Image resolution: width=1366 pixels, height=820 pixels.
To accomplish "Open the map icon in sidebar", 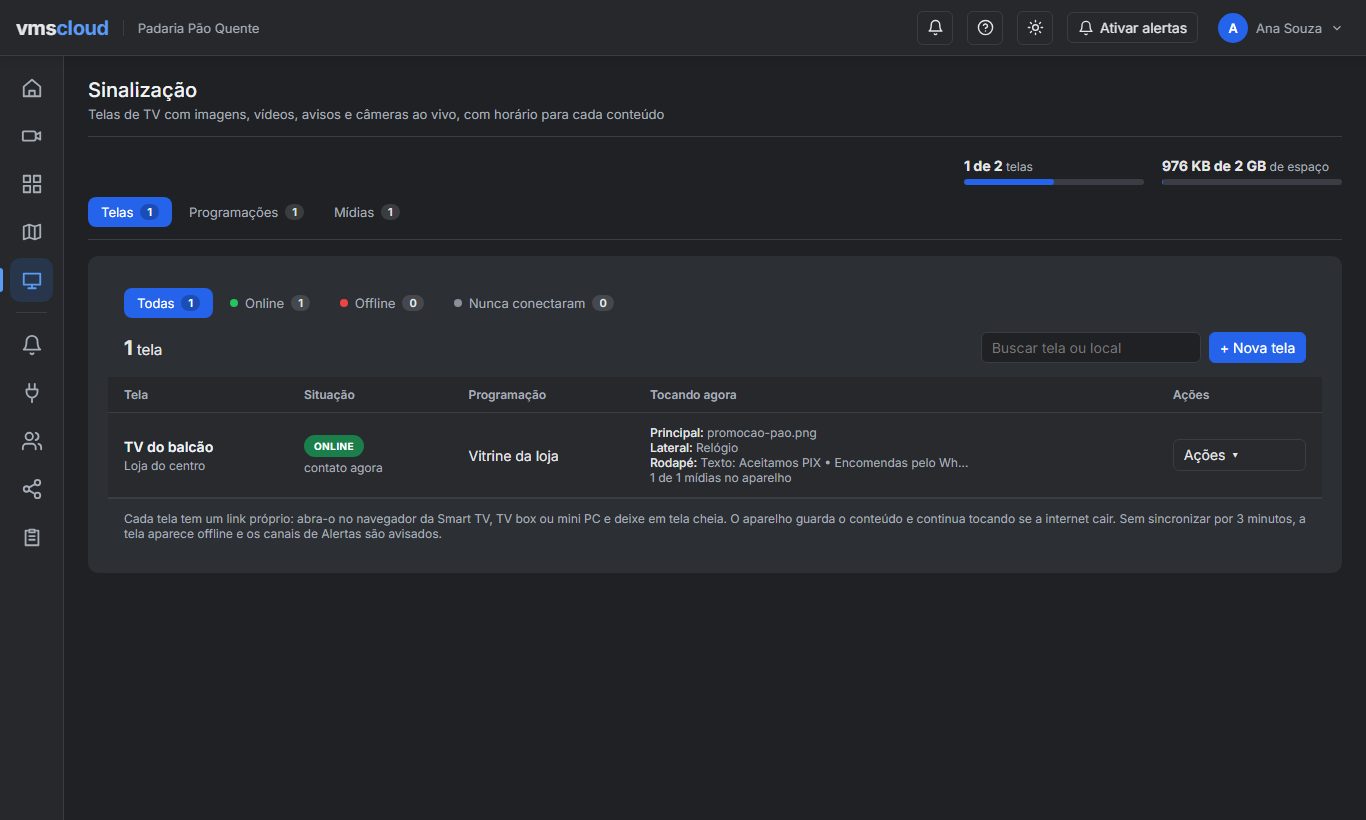I will click(32, 232).
